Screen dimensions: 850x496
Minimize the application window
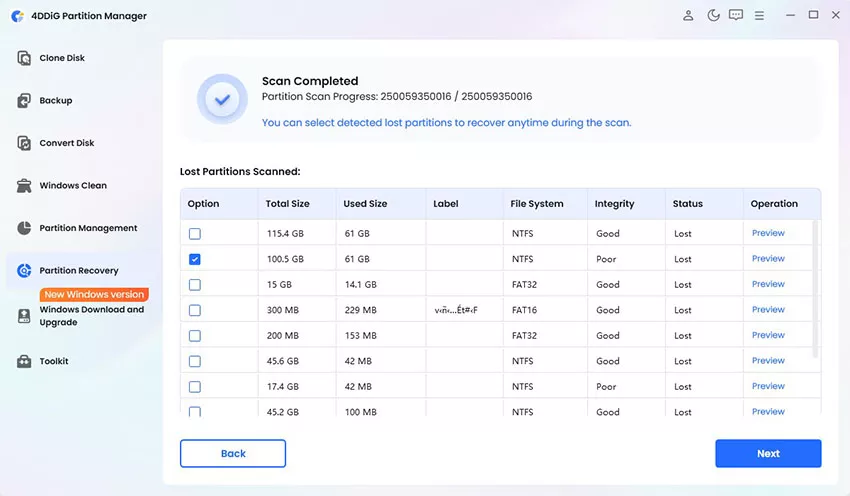[x=790, y=16]
